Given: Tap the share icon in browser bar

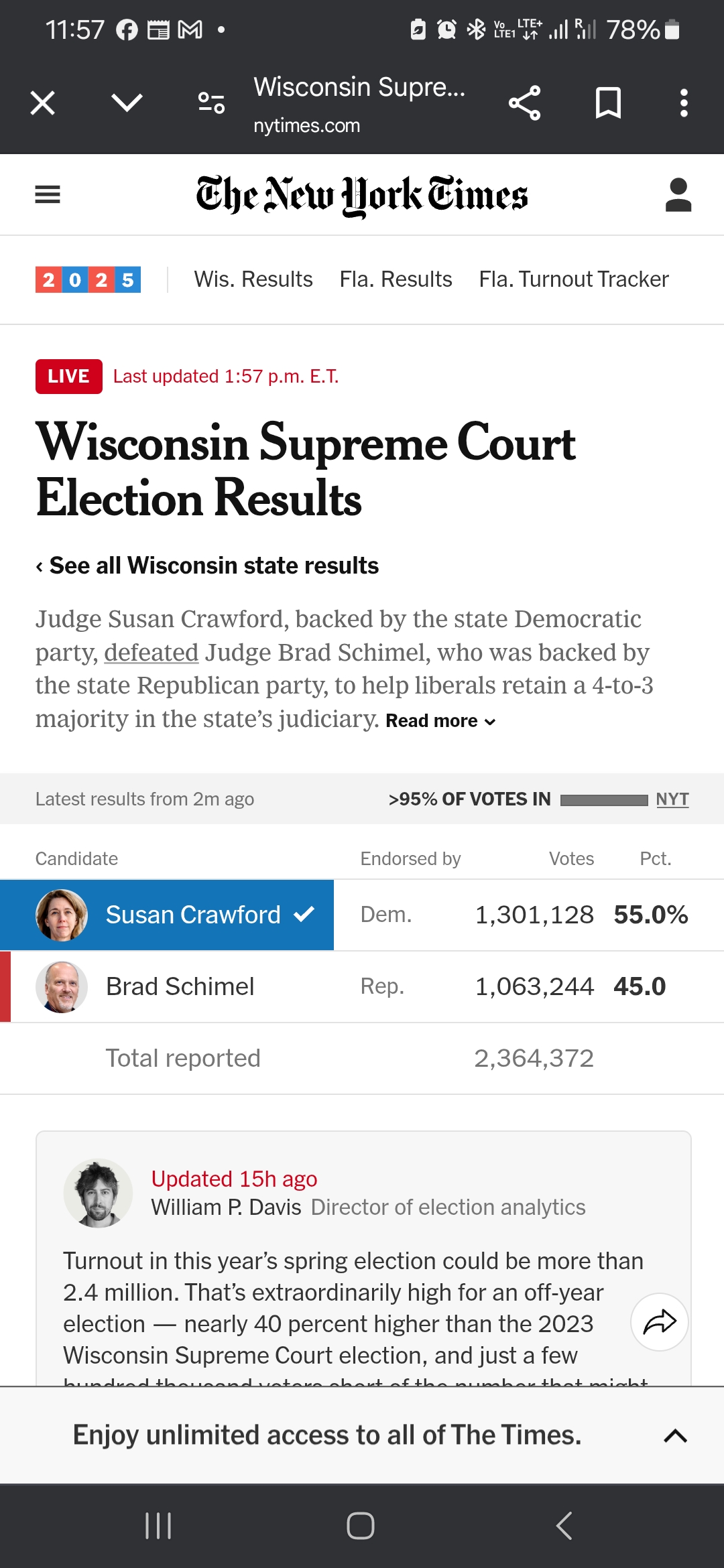Looking at the screenshot, I should [x=524, y=103].
